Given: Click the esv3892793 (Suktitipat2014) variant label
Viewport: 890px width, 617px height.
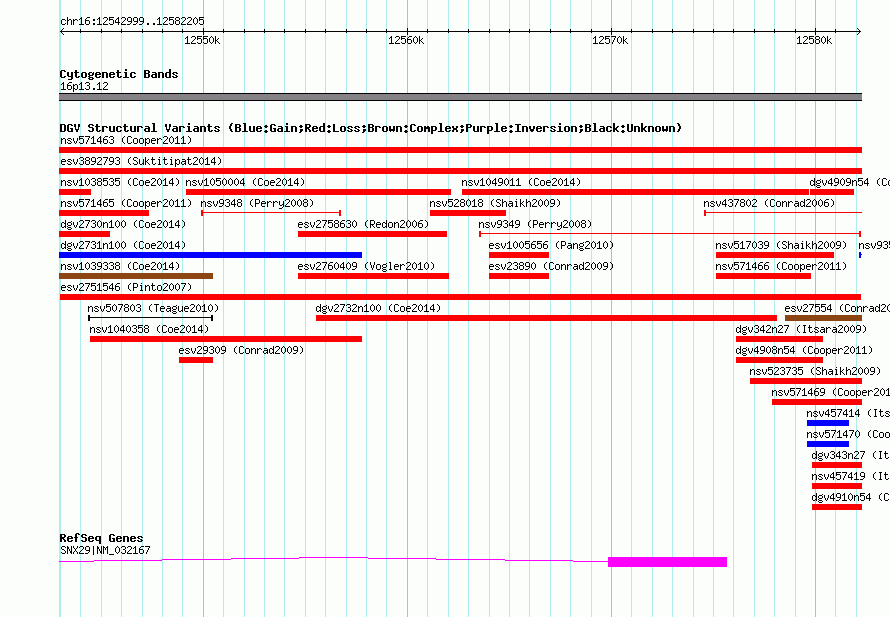Looking at the screenshot, I should 141,161.
